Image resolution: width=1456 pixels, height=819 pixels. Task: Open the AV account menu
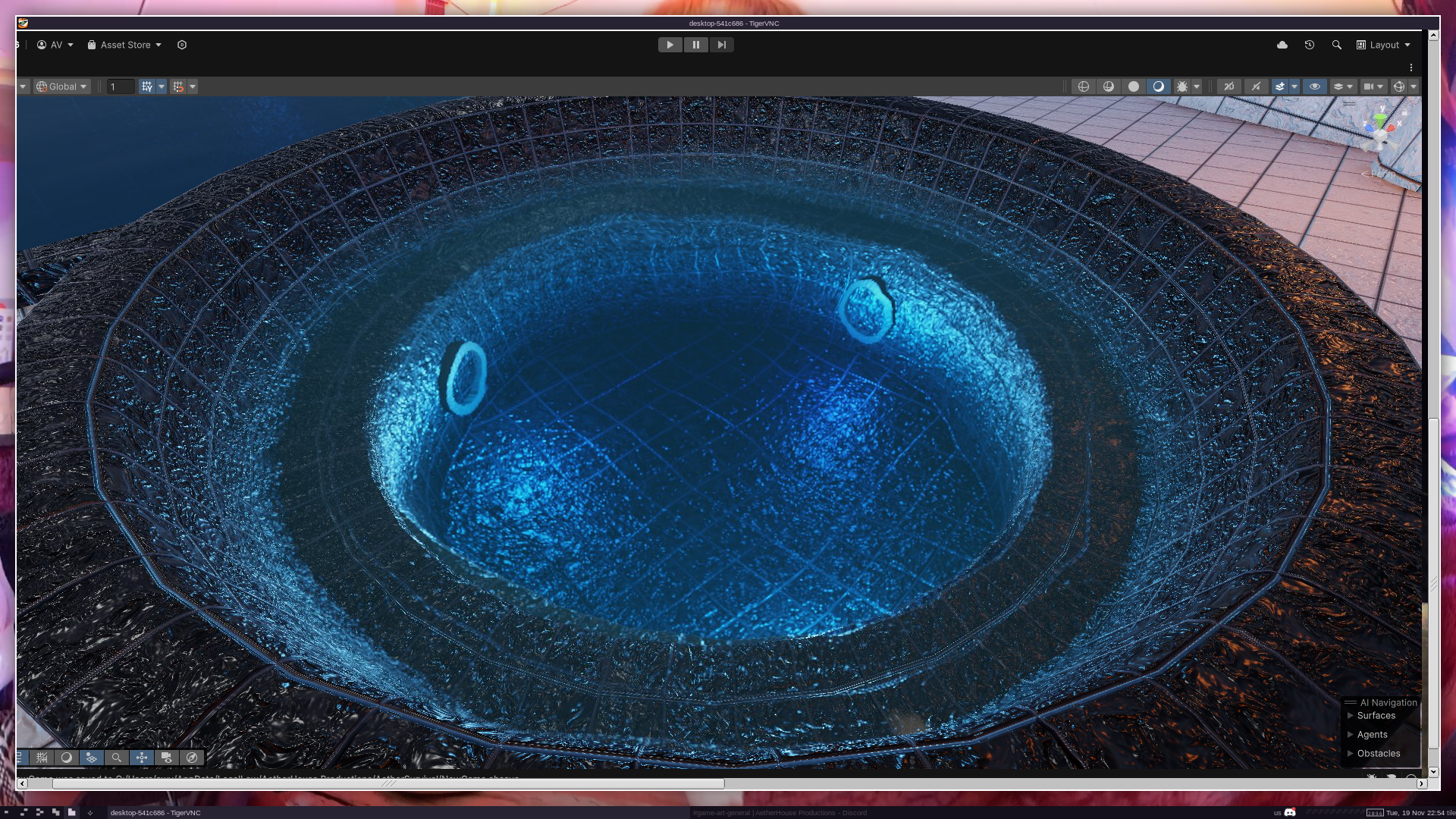[x=55, y=45]
